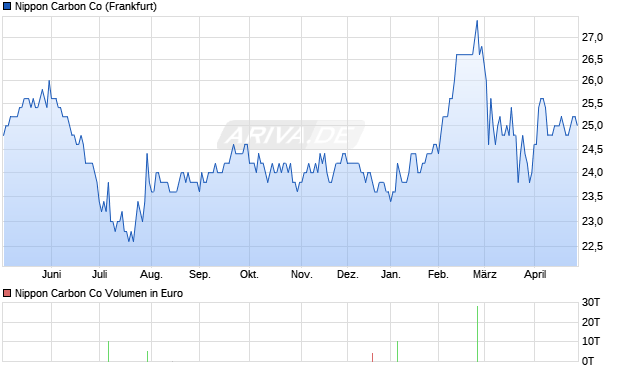
Task: Select the 'Sep.' month label
Action: [x=200, y=274]
